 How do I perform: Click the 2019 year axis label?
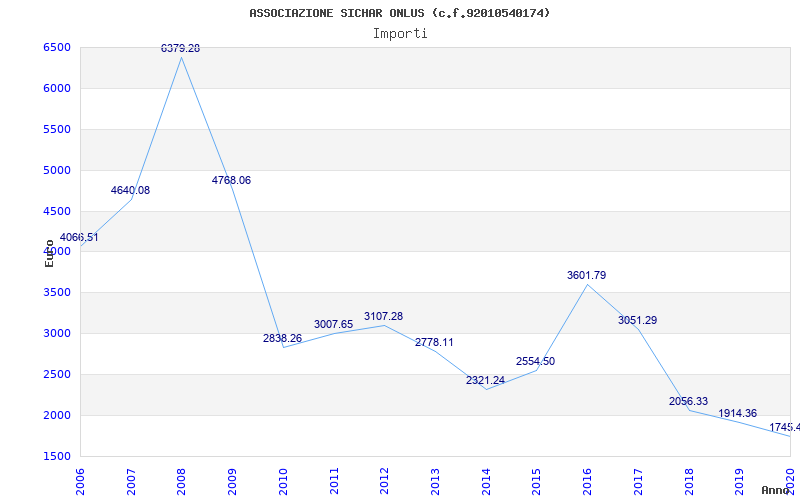739,482
